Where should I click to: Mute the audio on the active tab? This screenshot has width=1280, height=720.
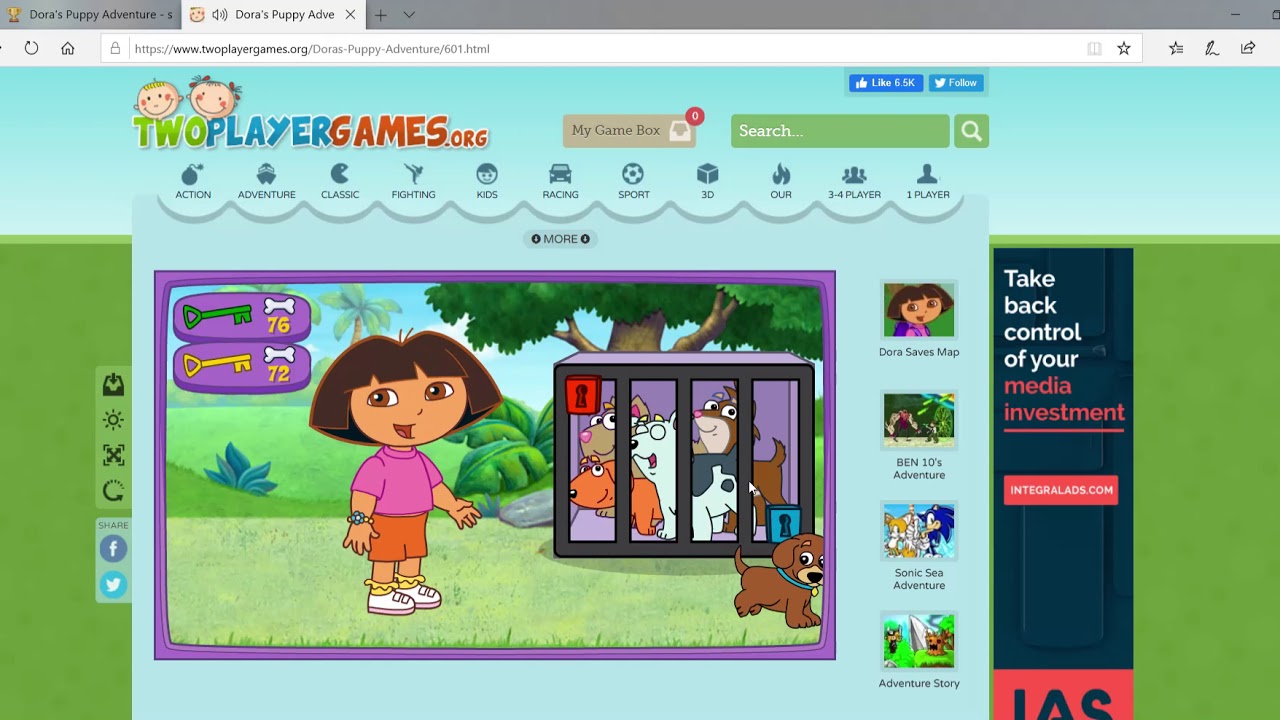pos(219,15)
